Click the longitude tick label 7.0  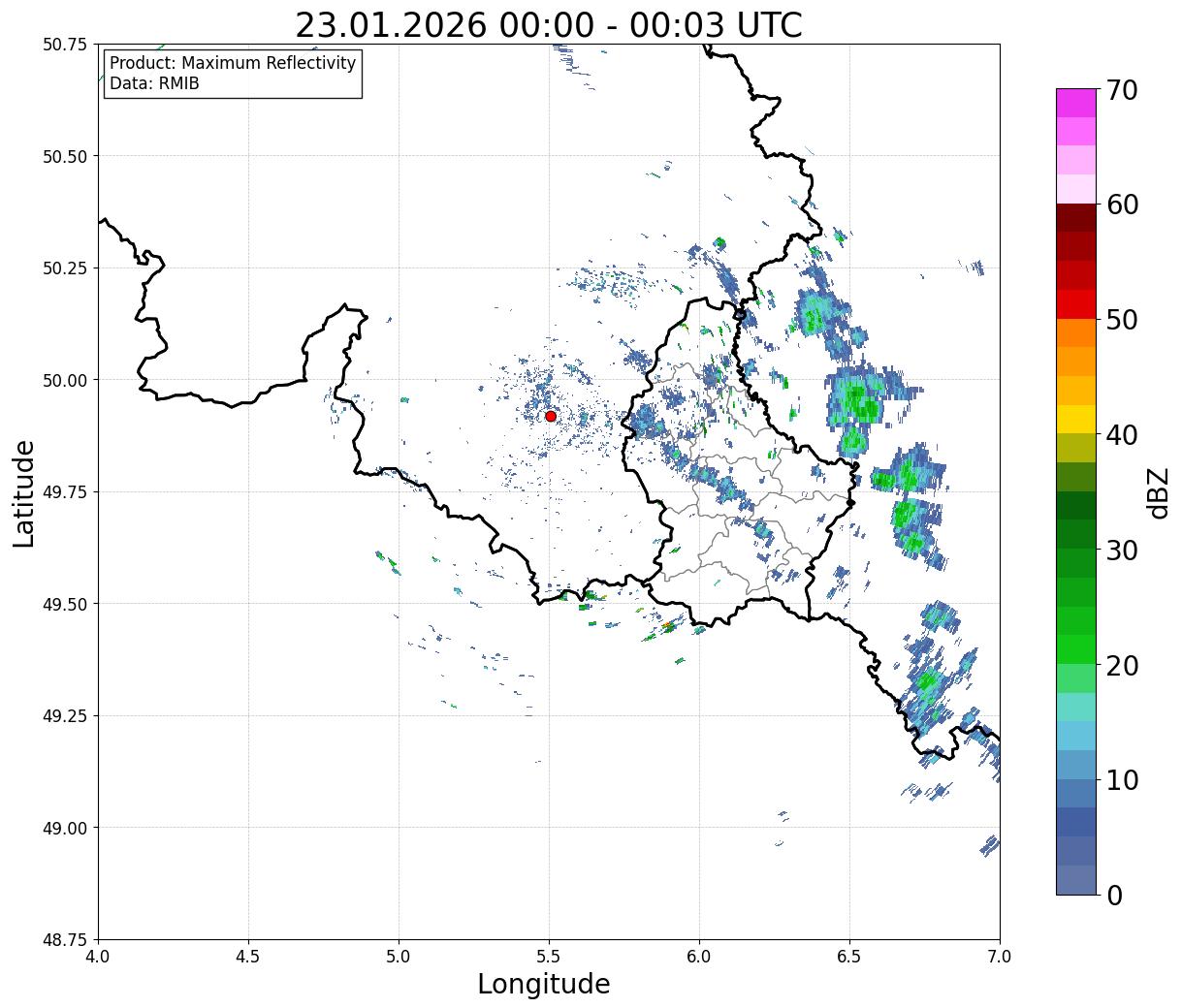[1000, 957]
